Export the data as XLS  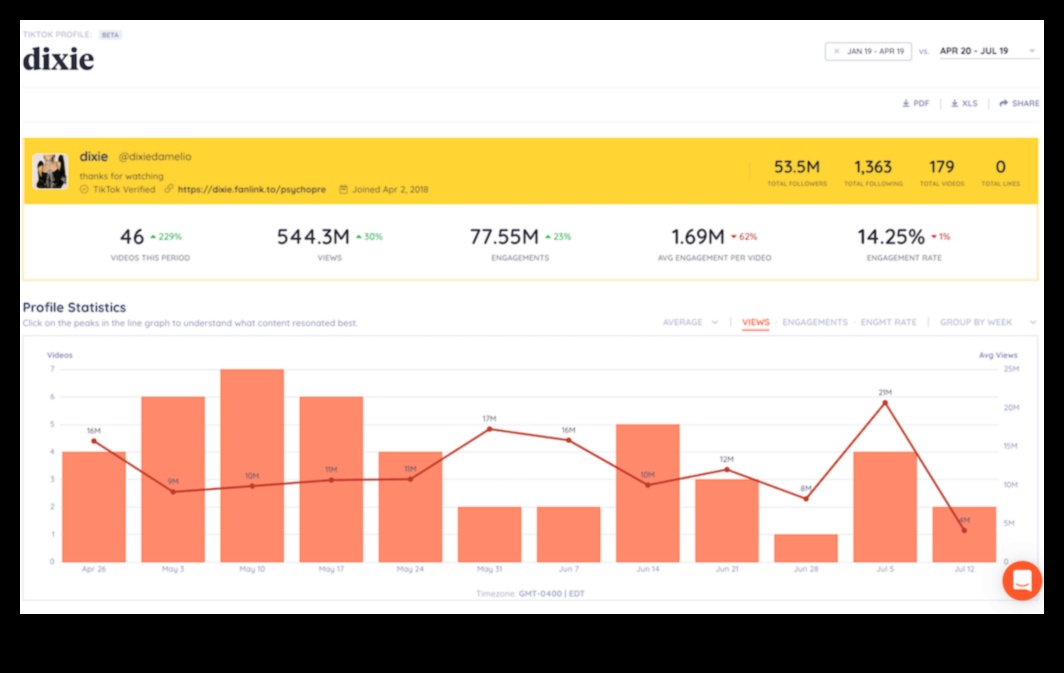tap(963, 103)
